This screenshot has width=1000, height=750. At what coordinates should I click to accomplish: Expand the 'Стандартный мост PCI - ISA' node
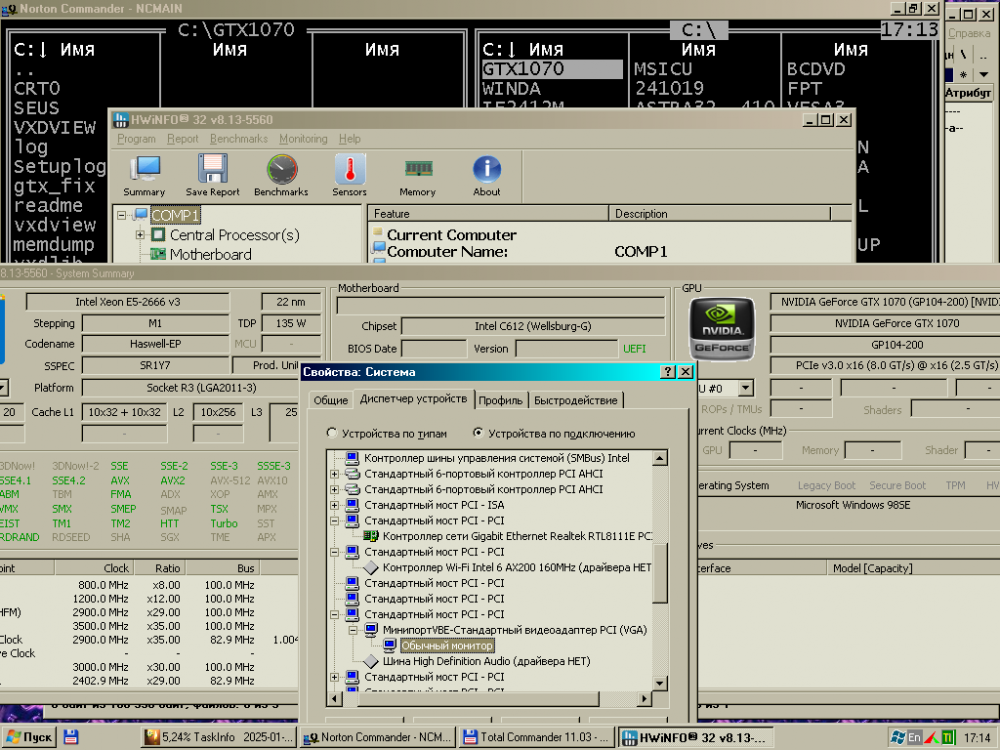click(x=336, y=505)
